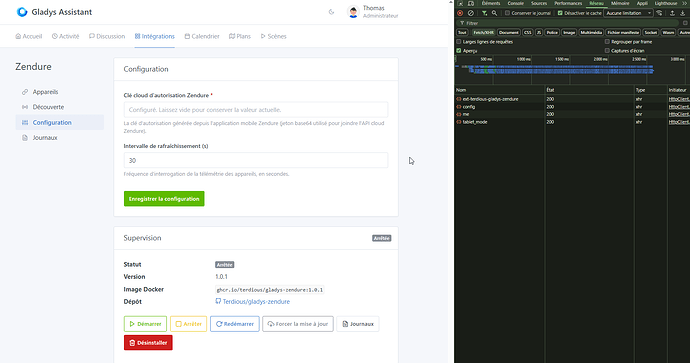Check the 'Captures d'écran' checkbox
Screen dimensions: 690x363
tap(607, 51)
